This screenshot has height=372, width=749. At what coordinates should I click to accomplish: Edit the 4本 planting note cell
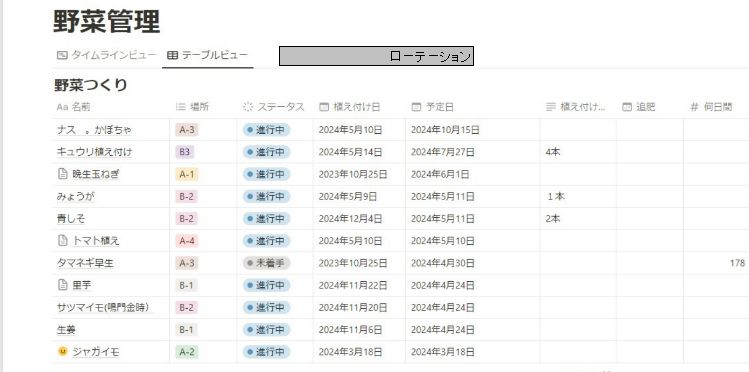pyautogui.click(x=578, y=152)
